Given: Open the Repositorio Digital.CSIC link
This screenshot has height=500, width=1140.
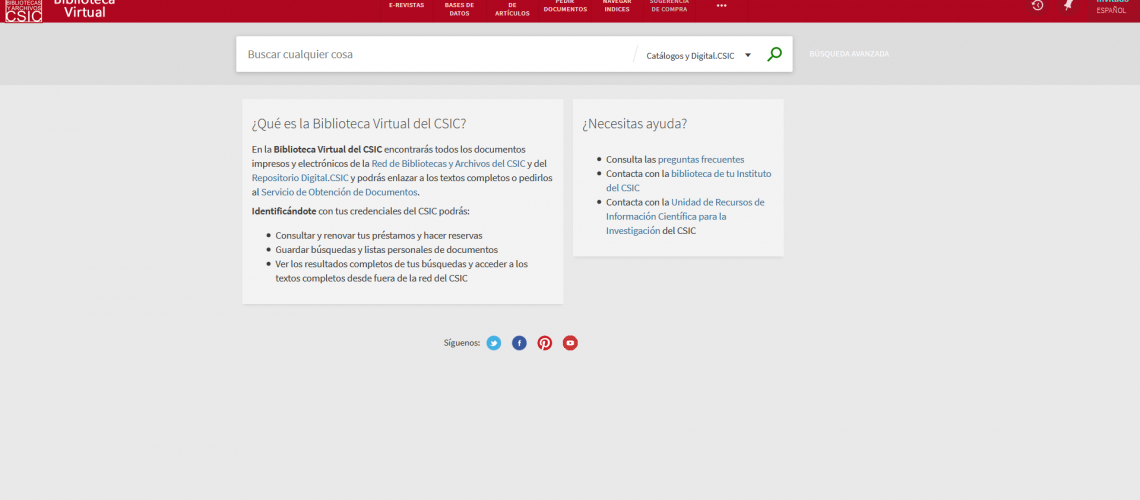Looking at the screenshot, I should [300, 178].
